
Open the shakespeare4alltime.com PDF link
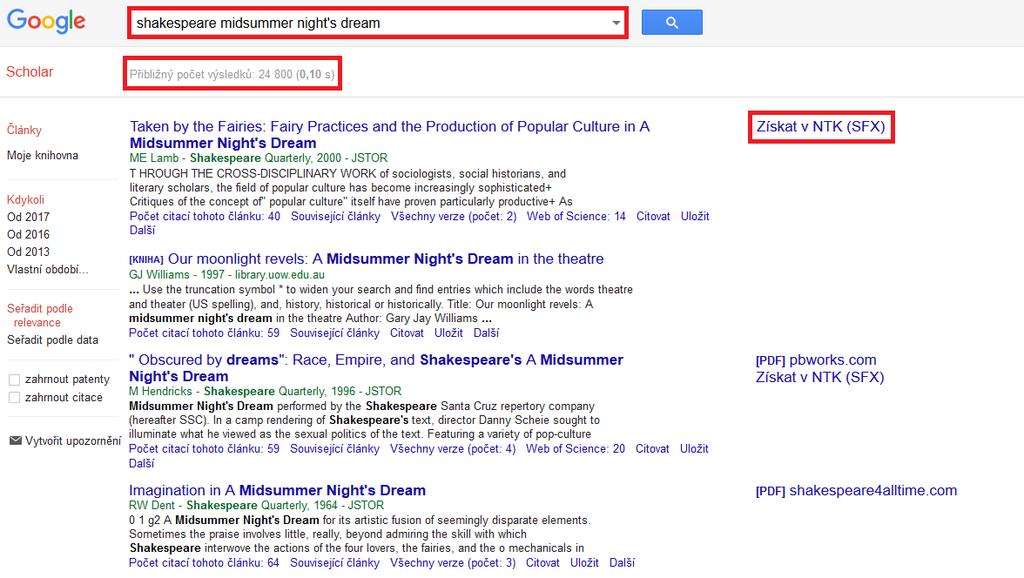[x=856, y=490]
